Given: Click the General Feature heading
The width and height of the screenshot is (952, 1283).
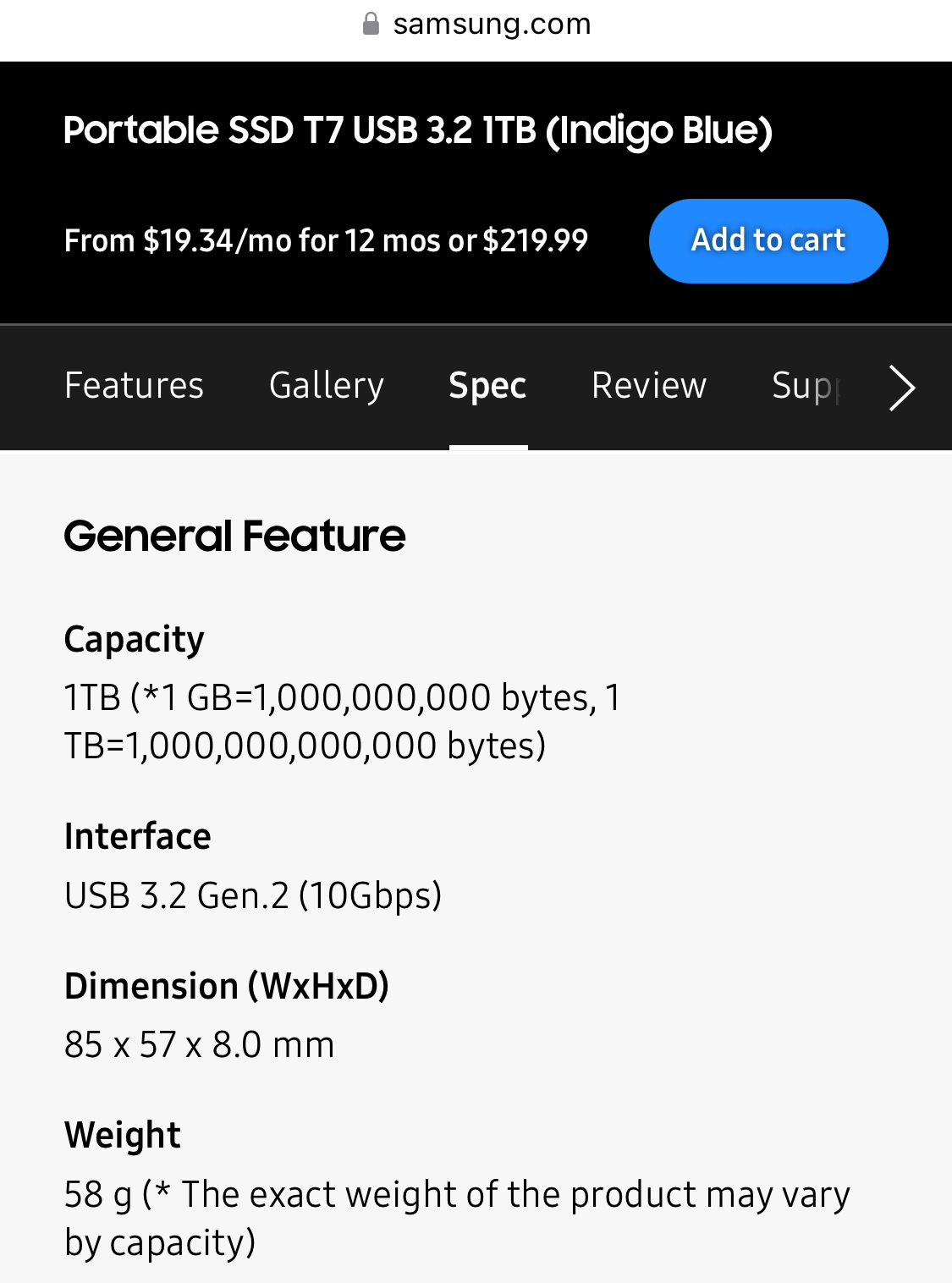Looking at the screenshot, I should coord(234,537).
